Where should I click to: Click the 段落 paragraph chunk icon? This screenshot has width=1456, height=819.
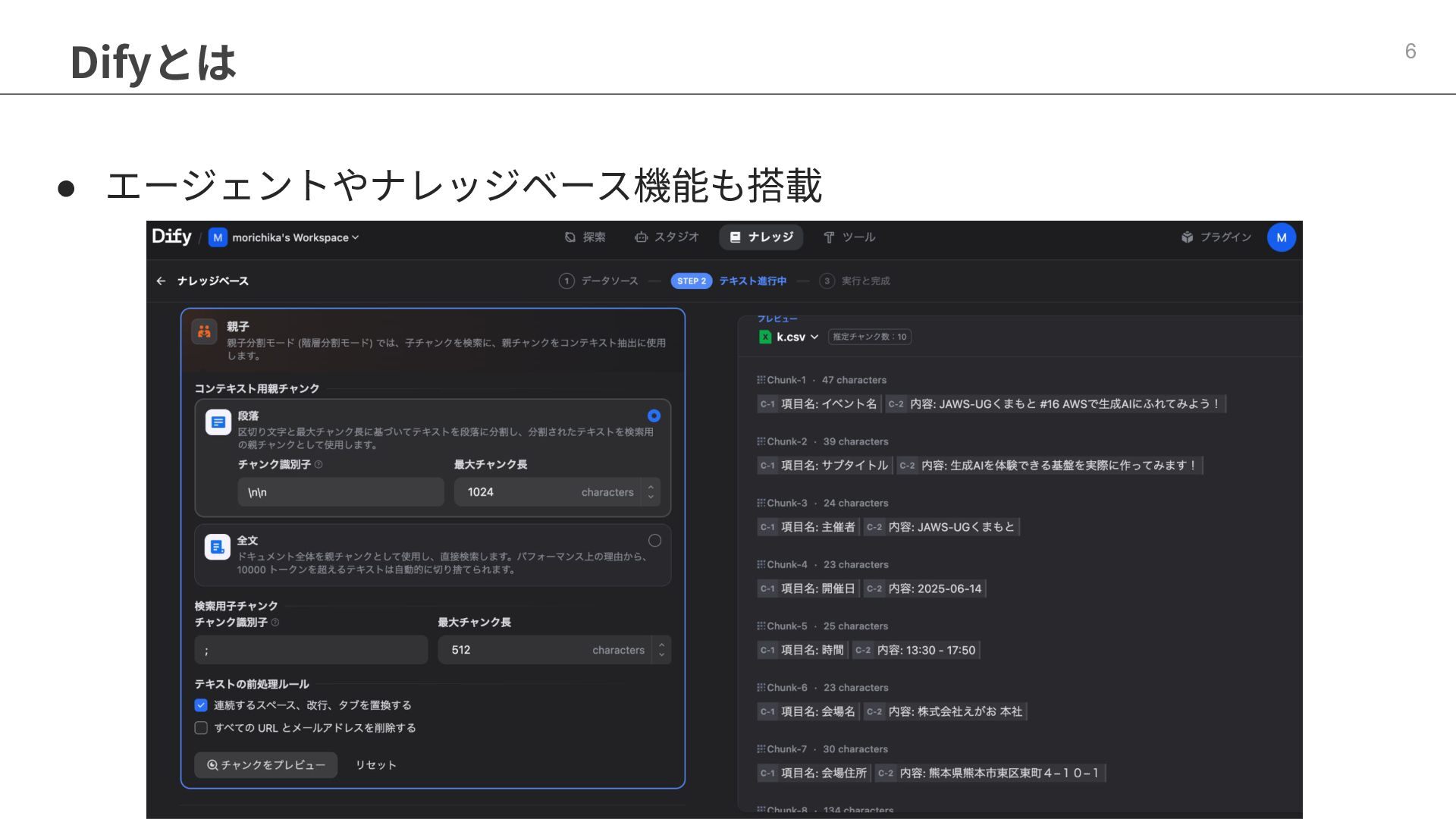[x=218, y=422]
